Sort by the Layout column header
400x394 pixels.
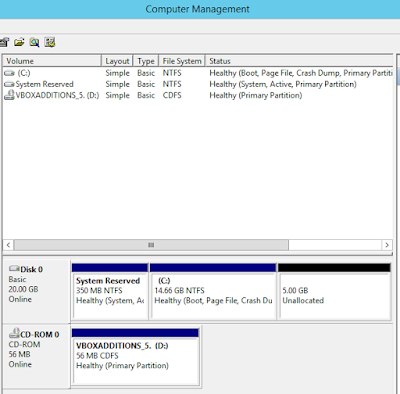coord(117,61)
